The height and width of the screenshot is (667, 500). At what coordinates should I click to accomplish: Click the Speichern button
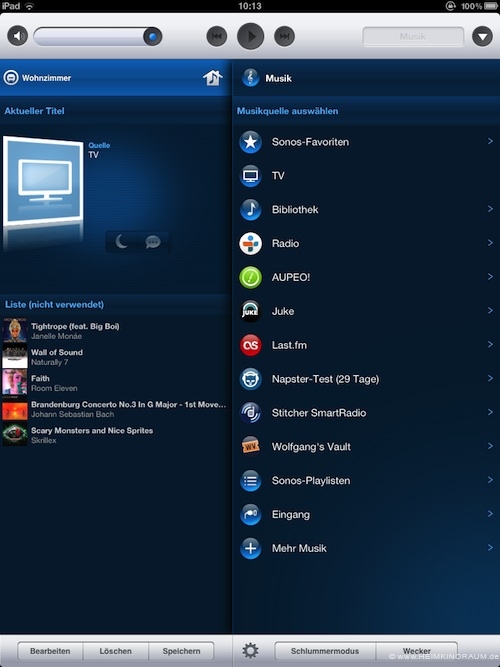[x=181, y=651]
